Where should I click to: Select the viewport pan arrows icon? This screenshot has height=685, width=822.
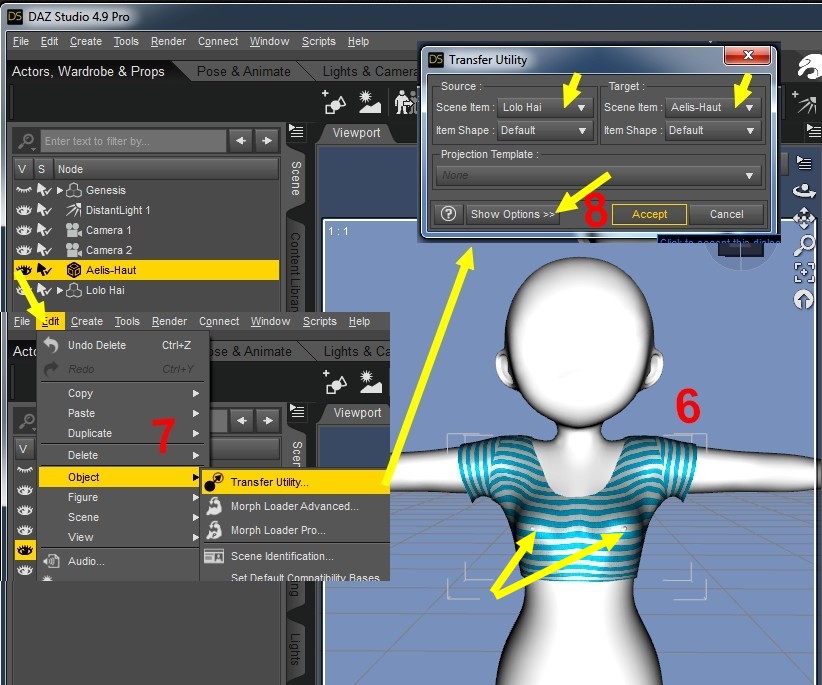(804, 219)
